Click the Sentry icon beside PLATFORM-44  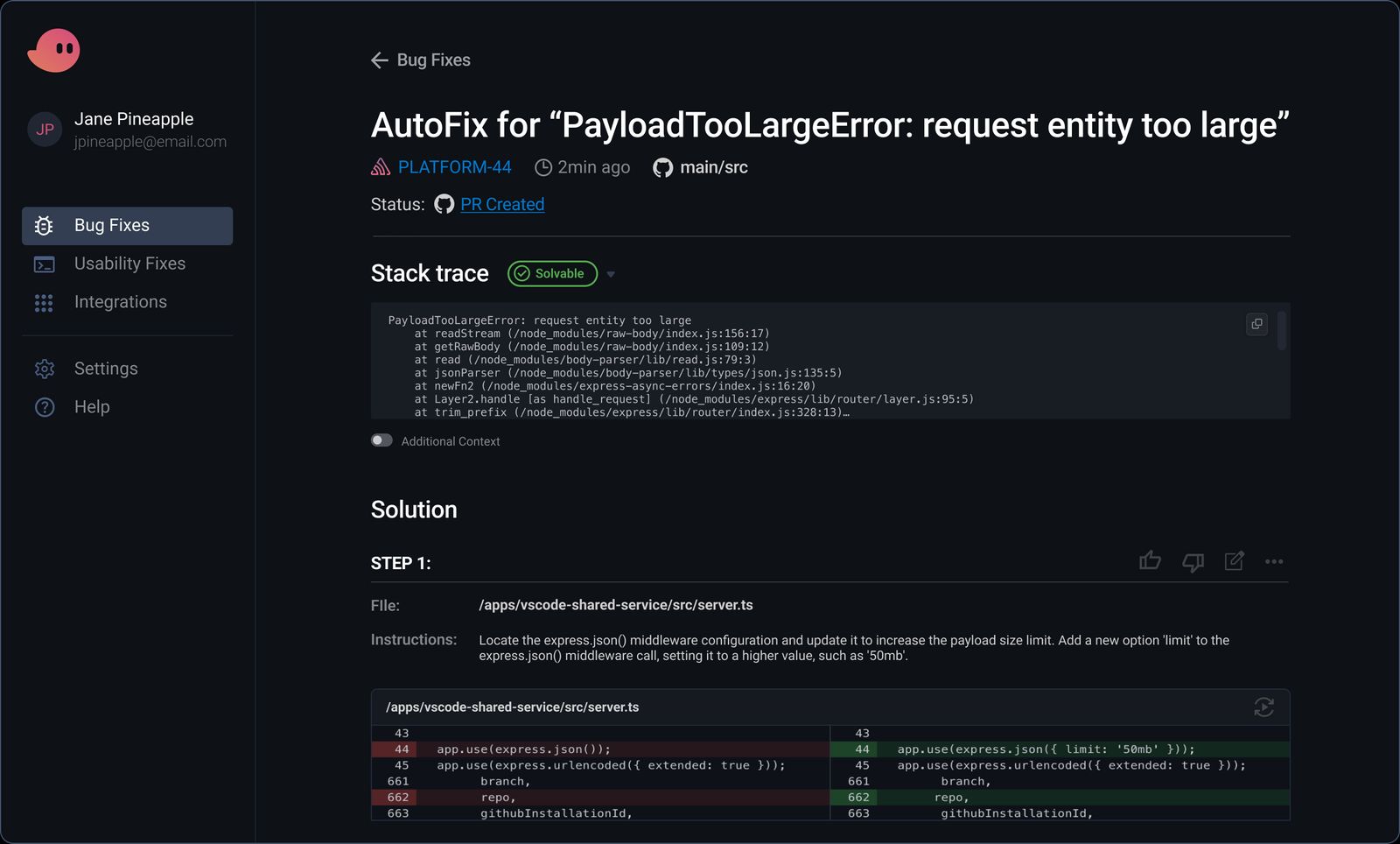pos(380,166)
